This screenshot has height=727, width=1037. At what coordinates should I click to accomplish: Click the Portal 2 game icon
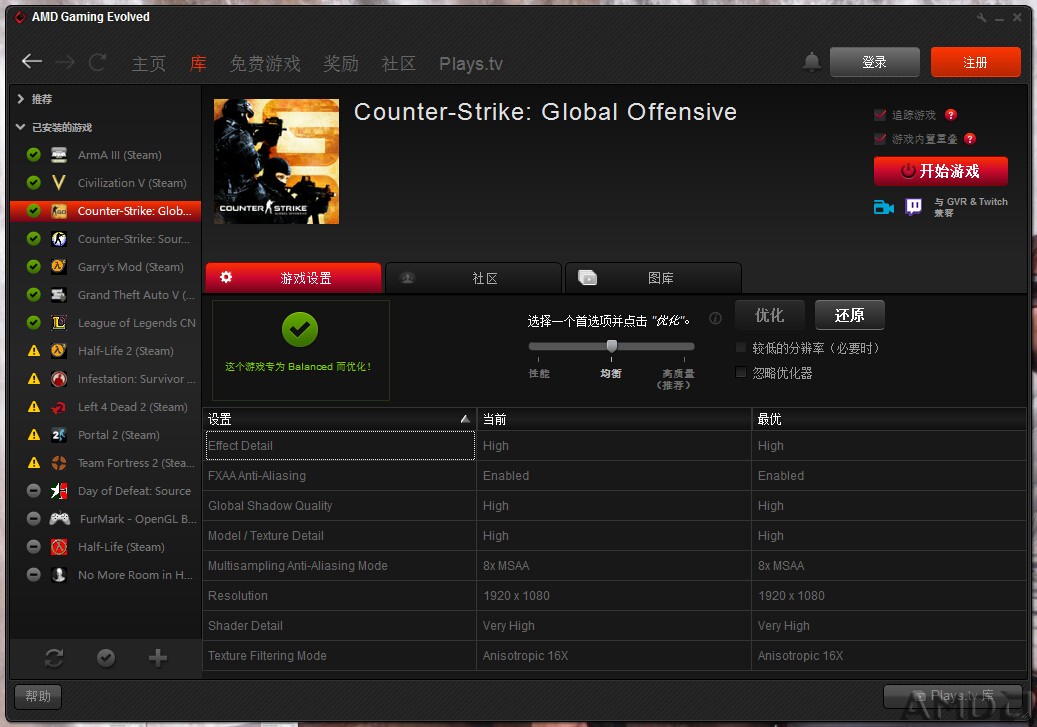59,435
